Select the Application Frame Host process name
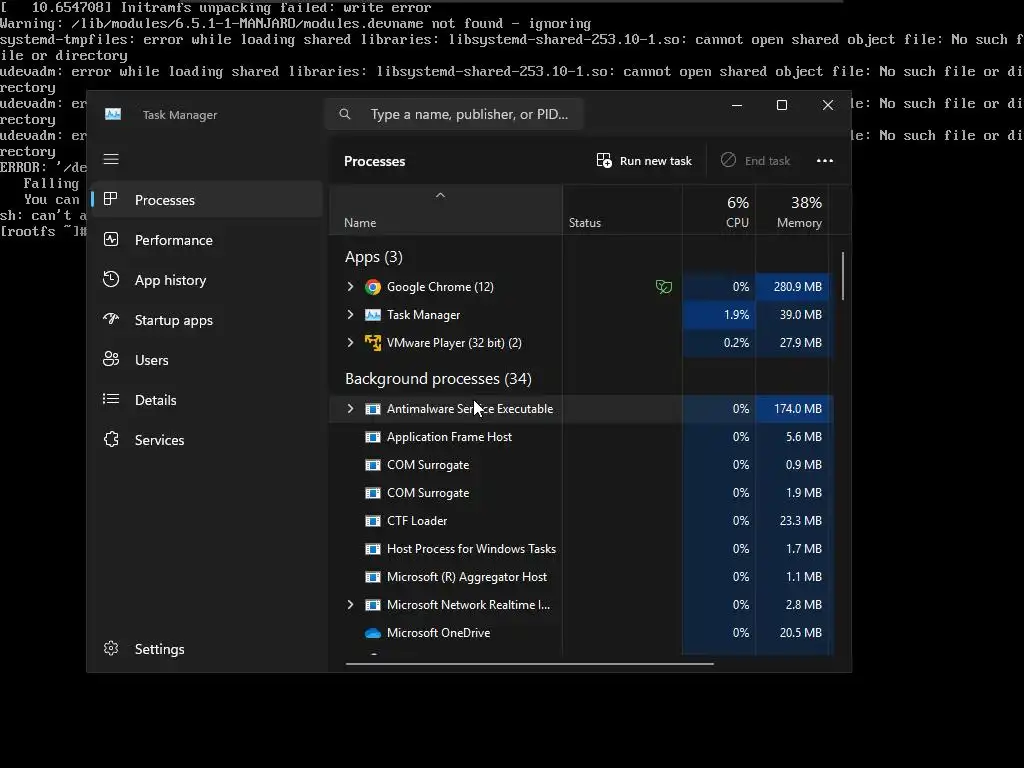Viewport: 1024px width, 768px height. (x=449, y=437)
